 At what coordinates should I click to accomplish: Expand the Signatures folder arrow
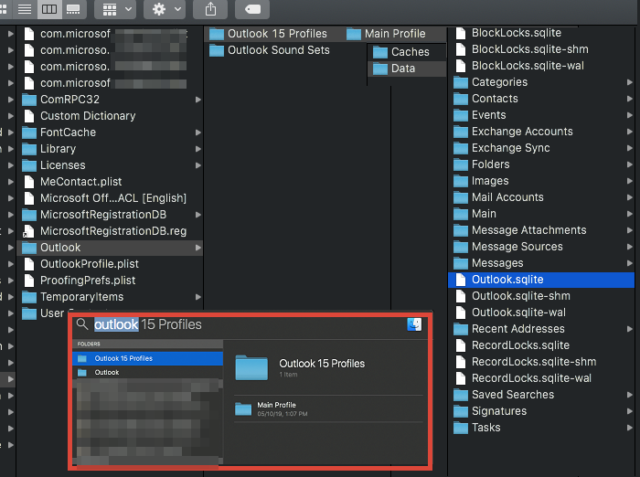tap(629, 411)
